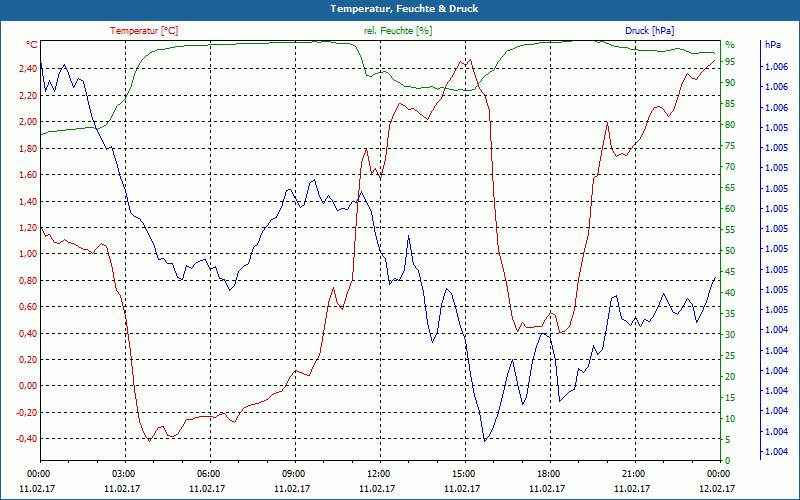Click the '15' humidity axis value
The image size is (800, 500).
tap(730, 397)
